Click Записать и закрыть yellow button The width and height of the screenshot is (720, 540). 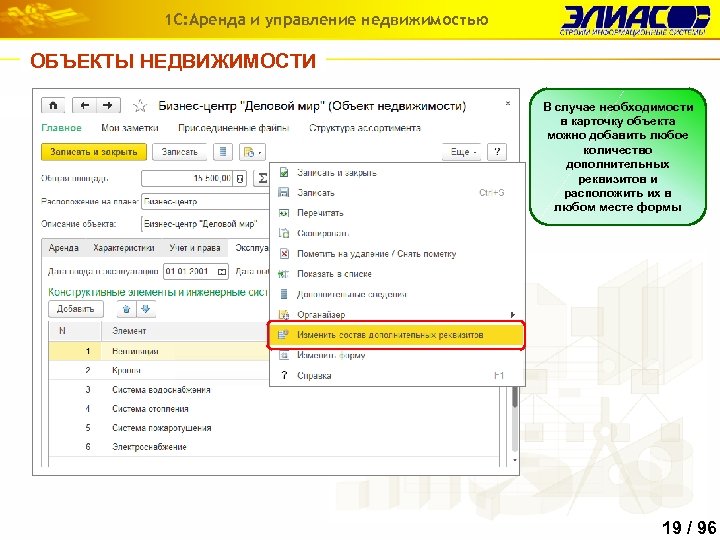pos(94,152)
